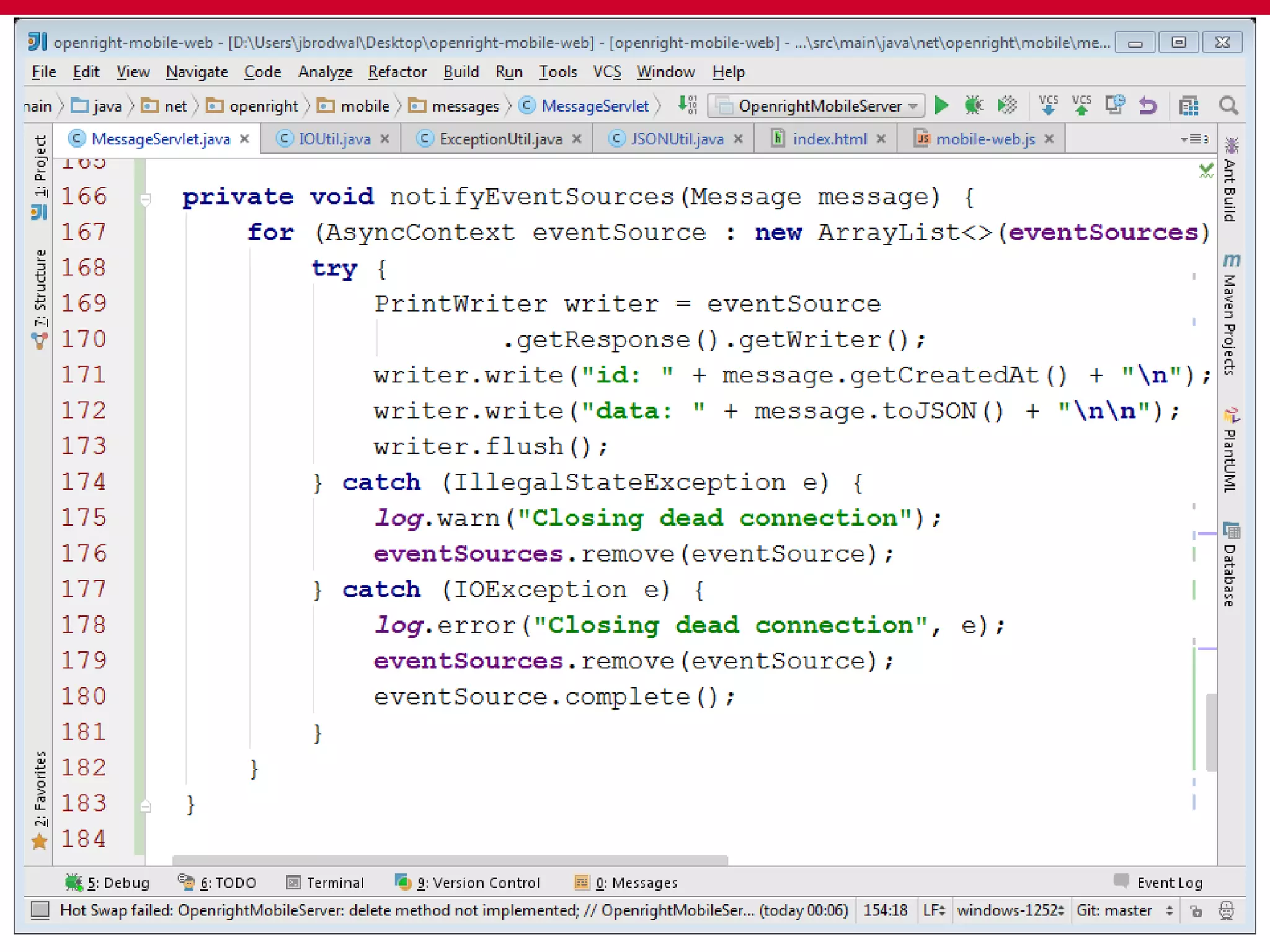Viewport: 1270px width, 952px height.
Task: Run OpenrightMobileServer with the green play icon
Action: point(941,106)
